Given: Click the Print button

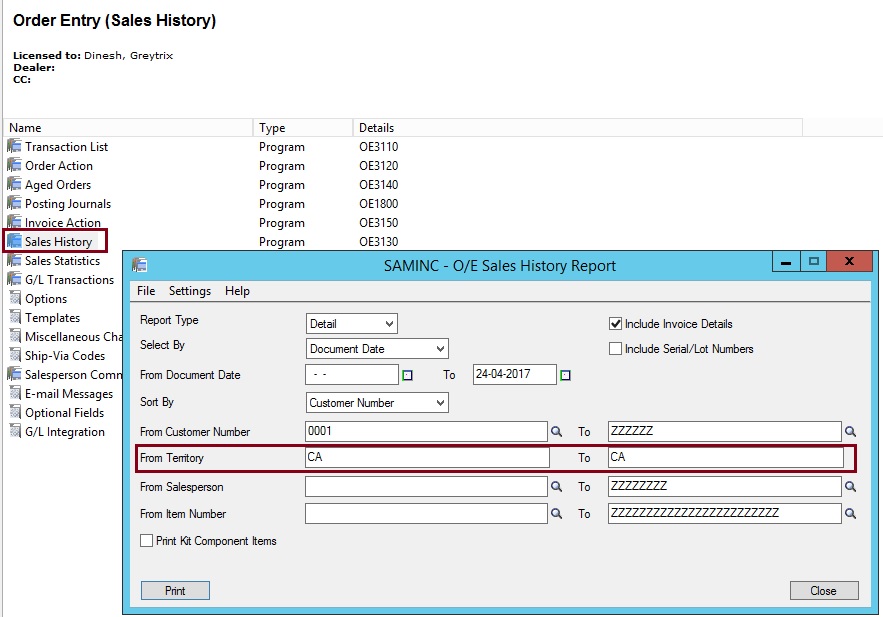Looking at the screenshot, I should [x=175, y=591].
